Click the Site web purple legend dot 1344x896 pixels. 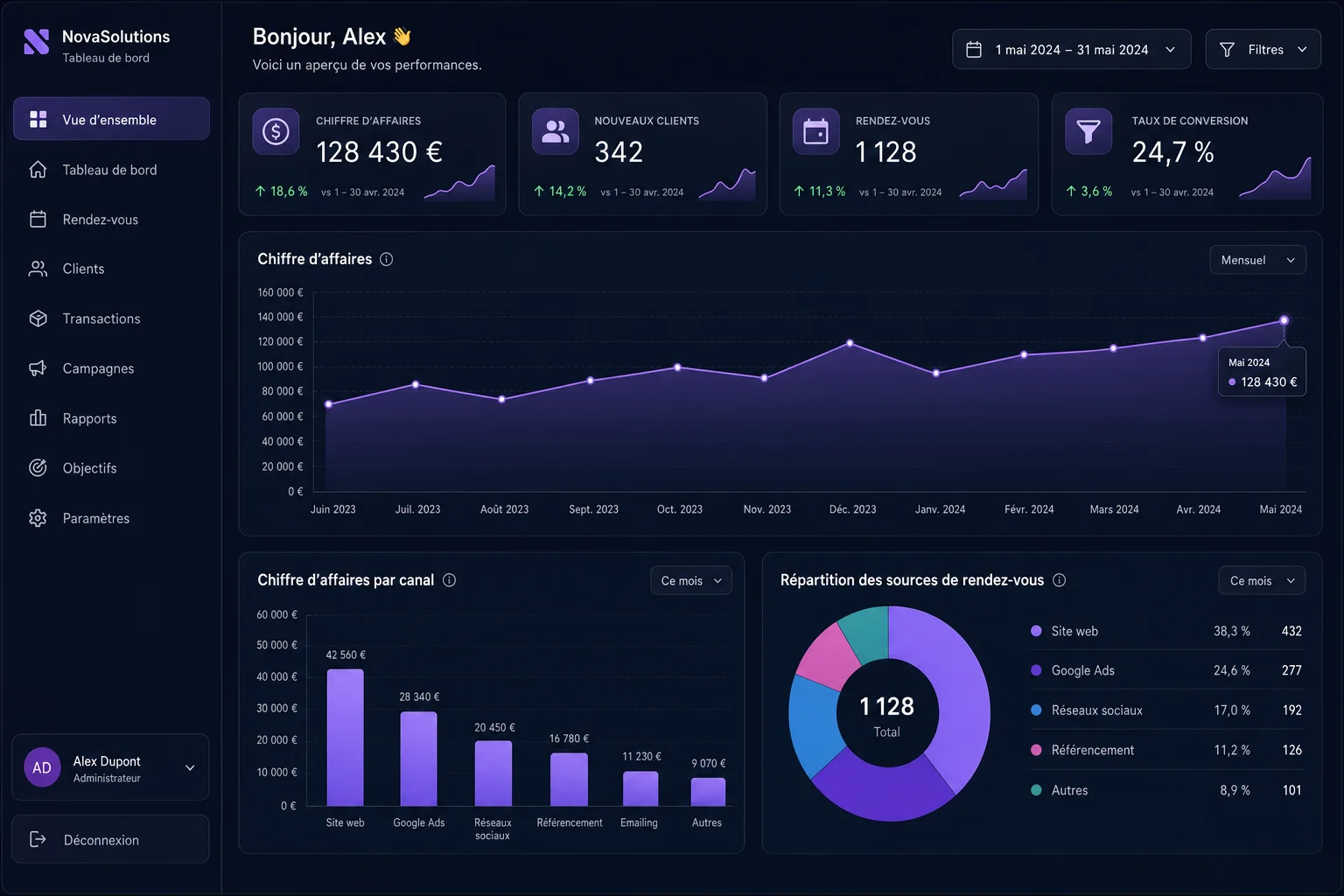pyautogui.click(x=1036, y=631)
